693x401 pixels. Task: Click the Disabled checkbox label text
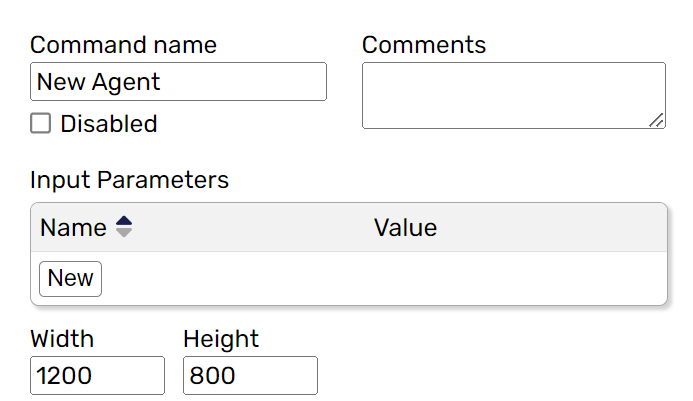pos(108,124)
